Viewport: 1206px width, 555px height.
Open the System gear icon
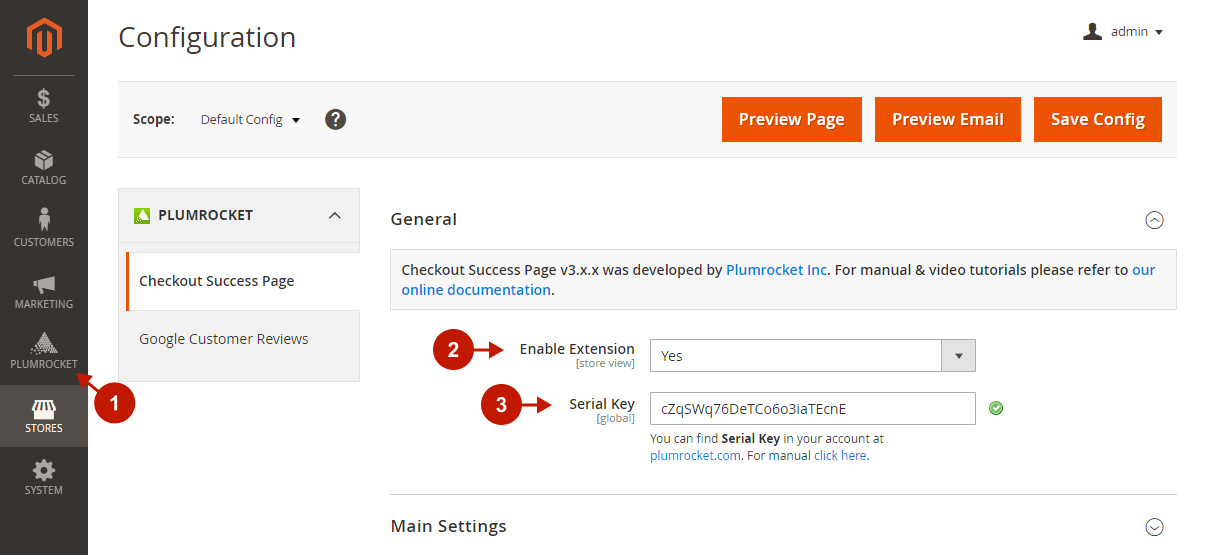coord(44,471)
